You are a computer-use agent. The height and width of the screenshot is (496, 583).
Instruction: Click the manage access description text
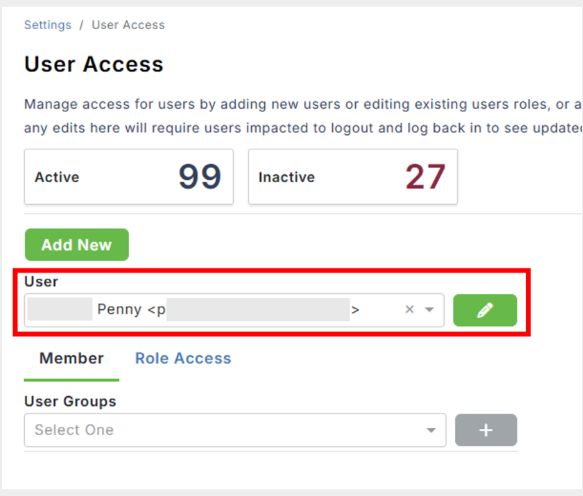303,116
